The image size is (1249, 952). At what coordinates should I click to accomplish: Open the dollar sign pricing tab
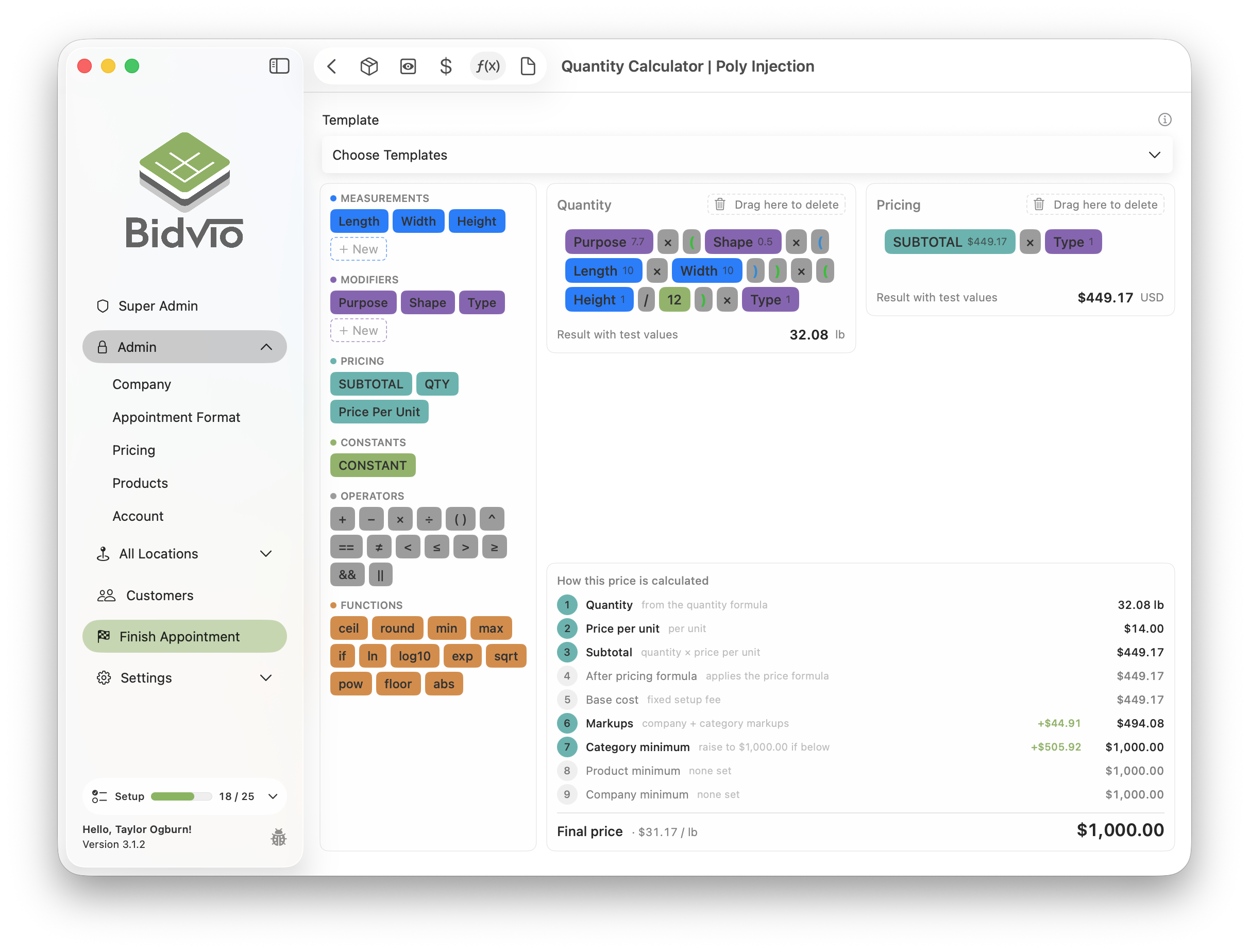coord(446,66)
